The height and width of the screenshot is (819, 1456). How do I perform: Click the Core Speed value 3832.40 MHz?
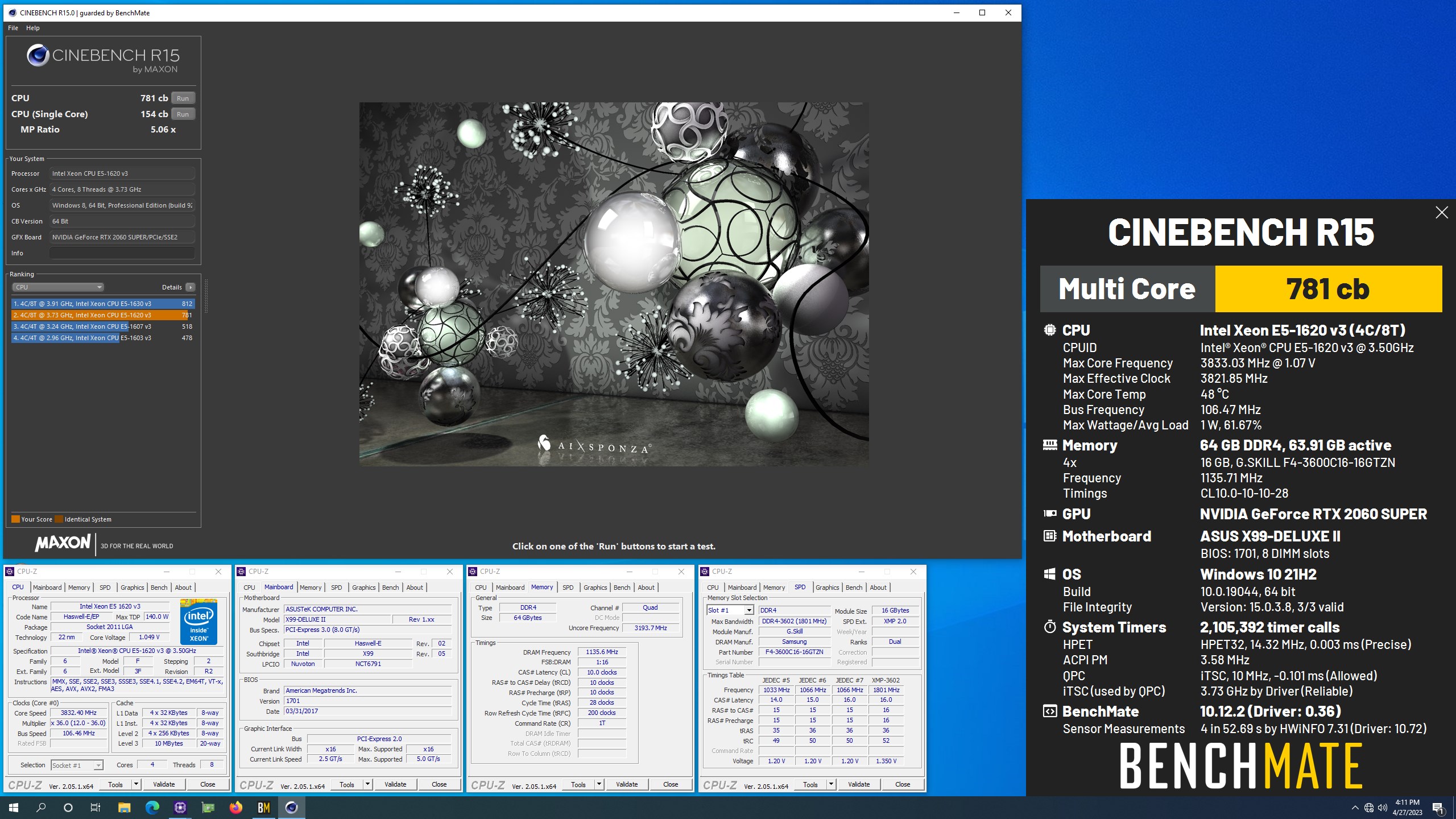(78, 713)
